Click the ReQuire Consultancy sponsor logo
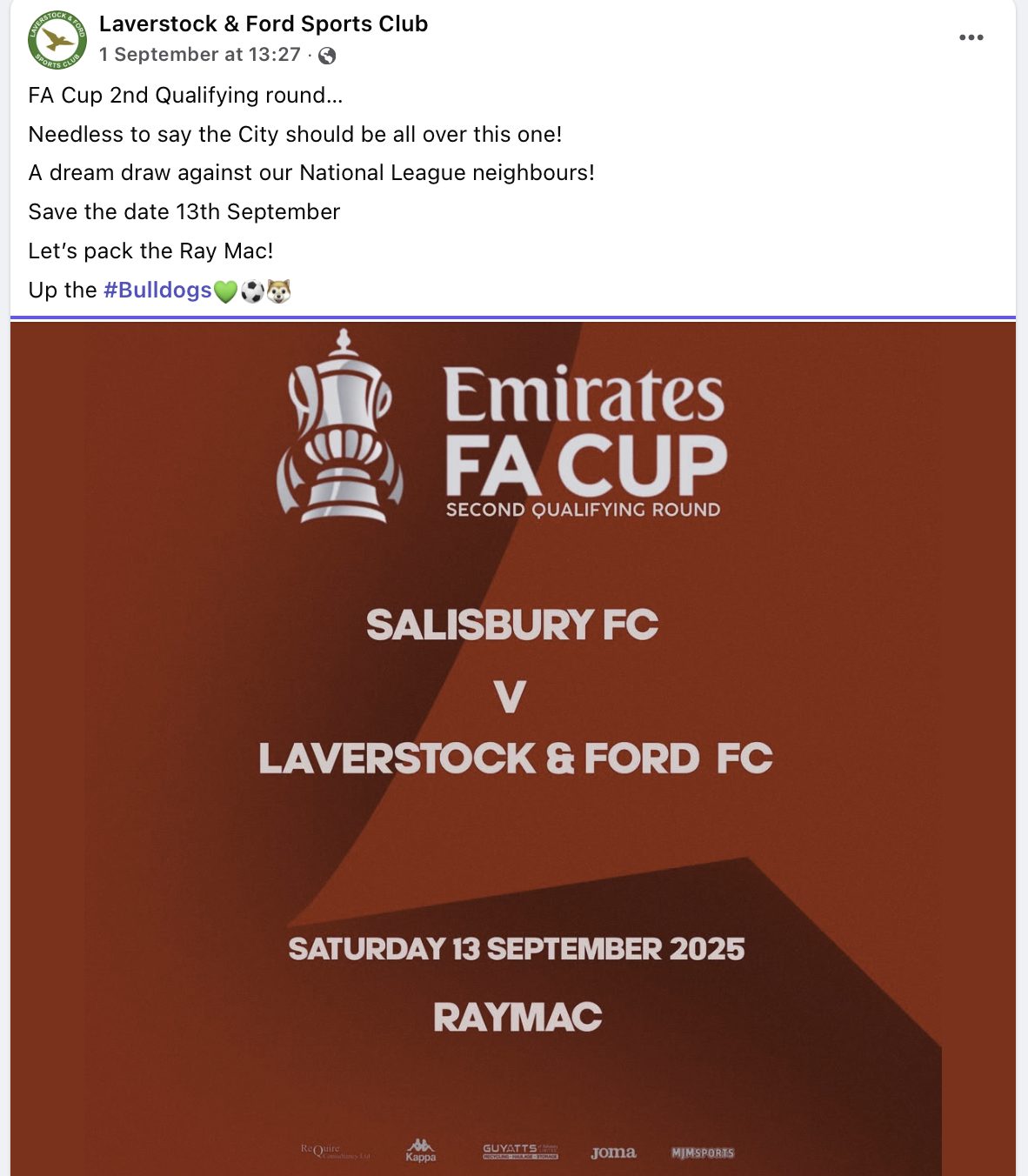The image size is (1028, 1176). pyautogui.click(x=335, y=1151)
